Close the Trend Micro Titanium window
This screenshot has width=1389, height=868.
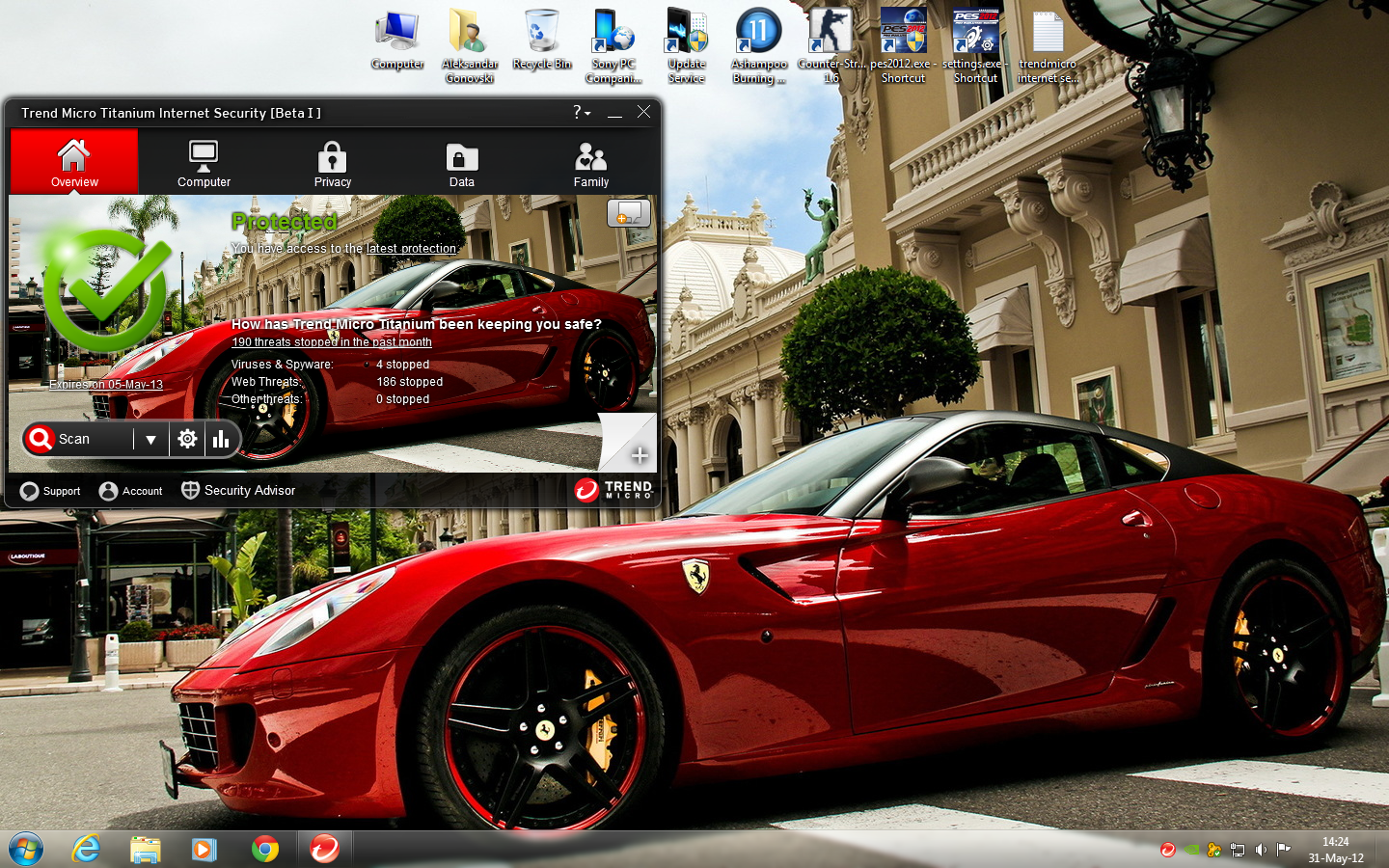click(643, 112)
